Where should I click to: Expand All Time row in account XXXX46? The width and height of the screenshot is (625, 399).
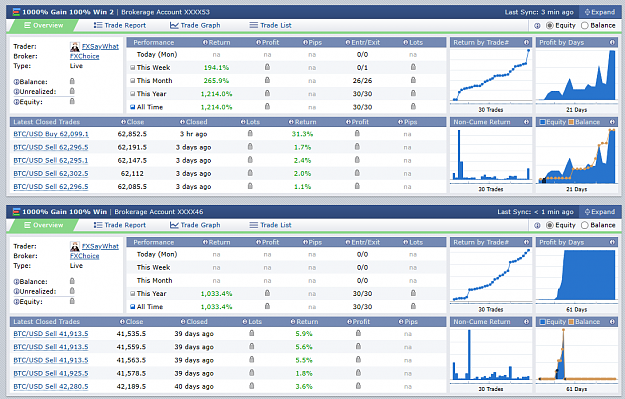click(x=133, y=307)
